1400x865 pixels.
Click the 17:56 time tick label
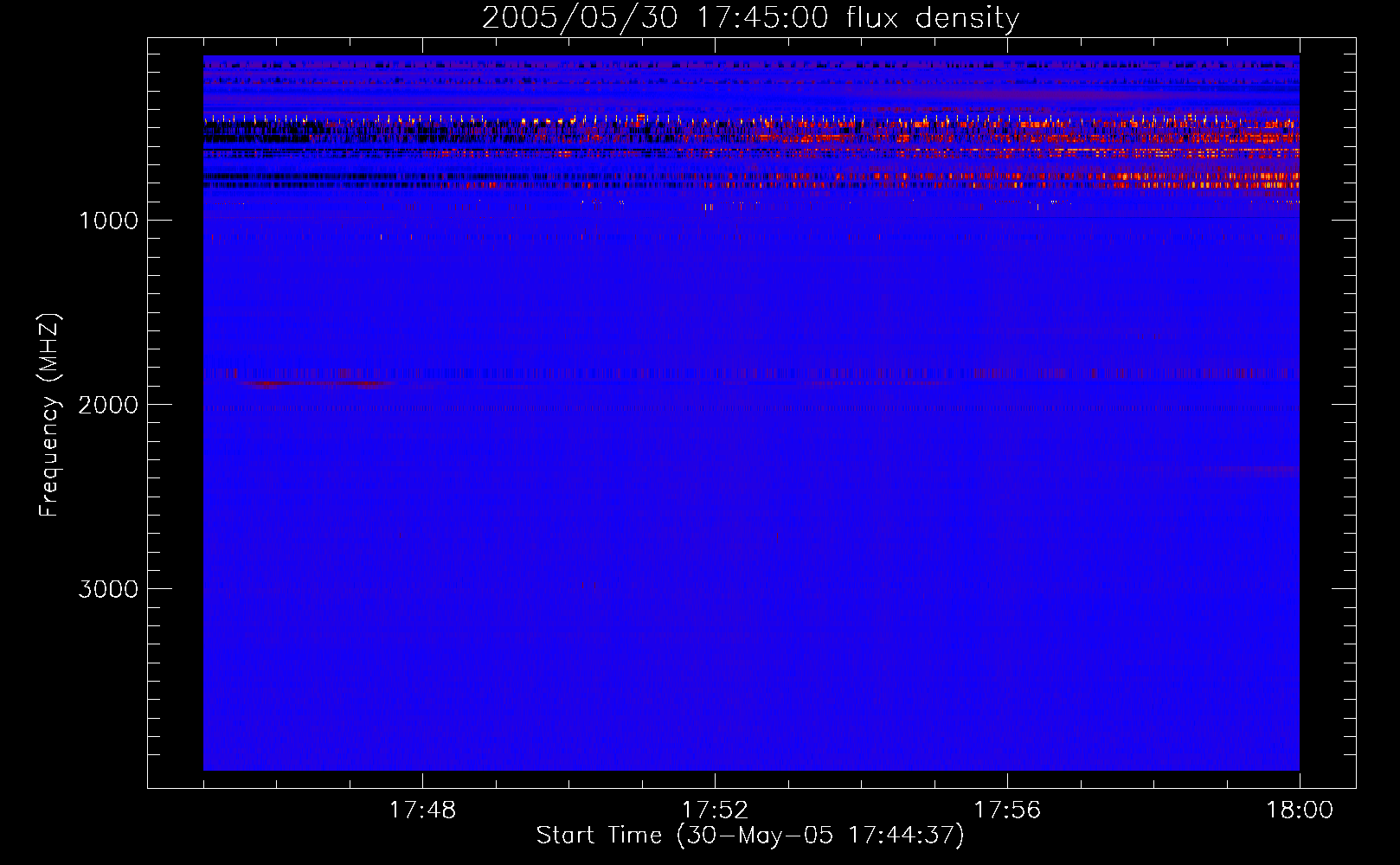click(x=1007, y=811)
